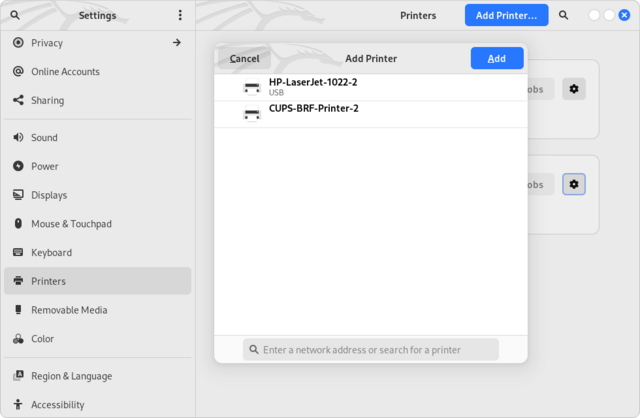The width and height of the screenshot is (640, 418).
Task: Open gear settings for the second printer
Action: (574, 184)
